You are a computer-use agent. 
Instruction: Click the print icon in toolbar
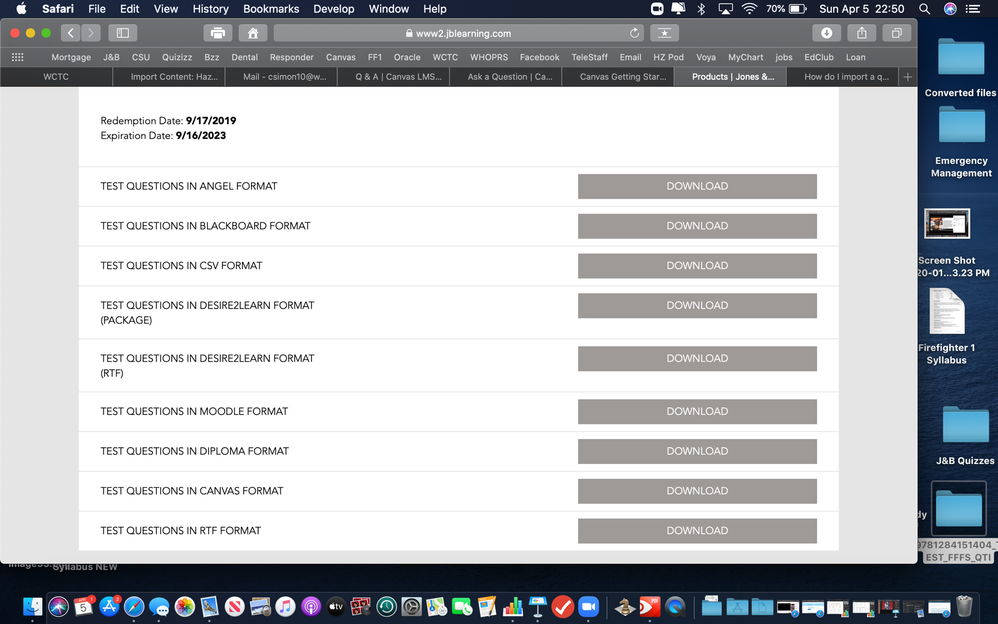[x=218, y=33]
